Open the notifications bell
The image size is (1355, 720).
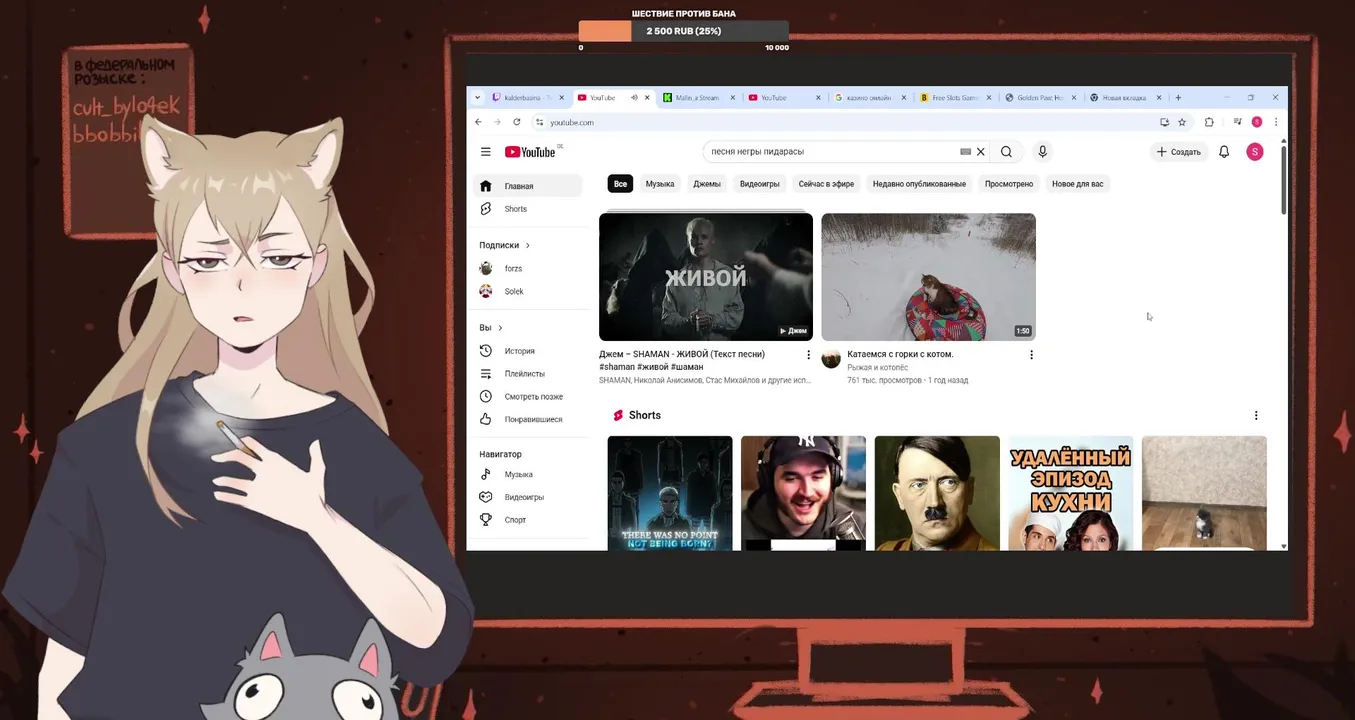[1224, 152]
